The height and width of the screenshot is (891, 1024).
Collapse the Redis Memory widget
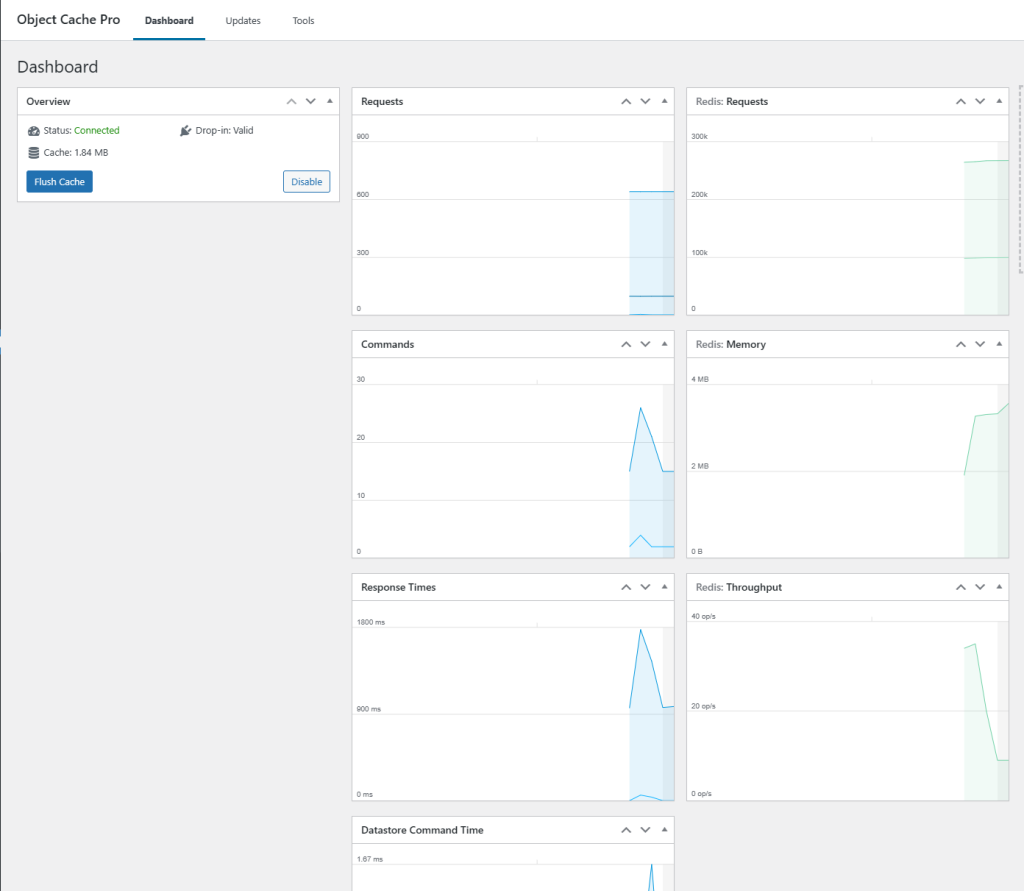tap(999, 344)
